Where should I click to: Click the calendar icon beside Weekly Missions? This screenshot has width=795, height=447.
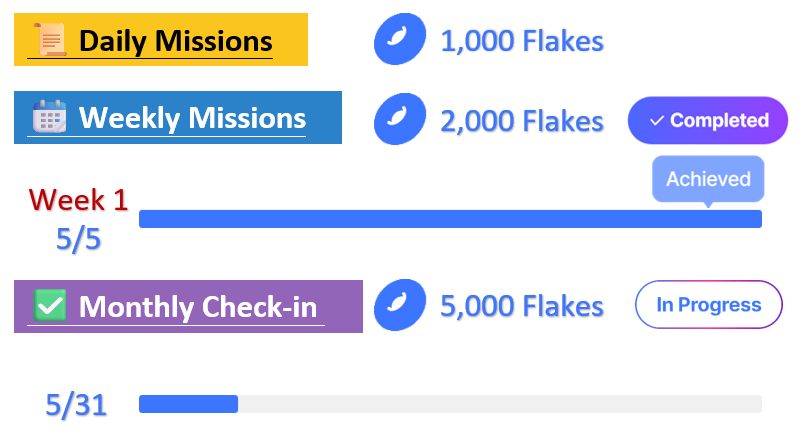pyautogui.click(x=49, y=117)
